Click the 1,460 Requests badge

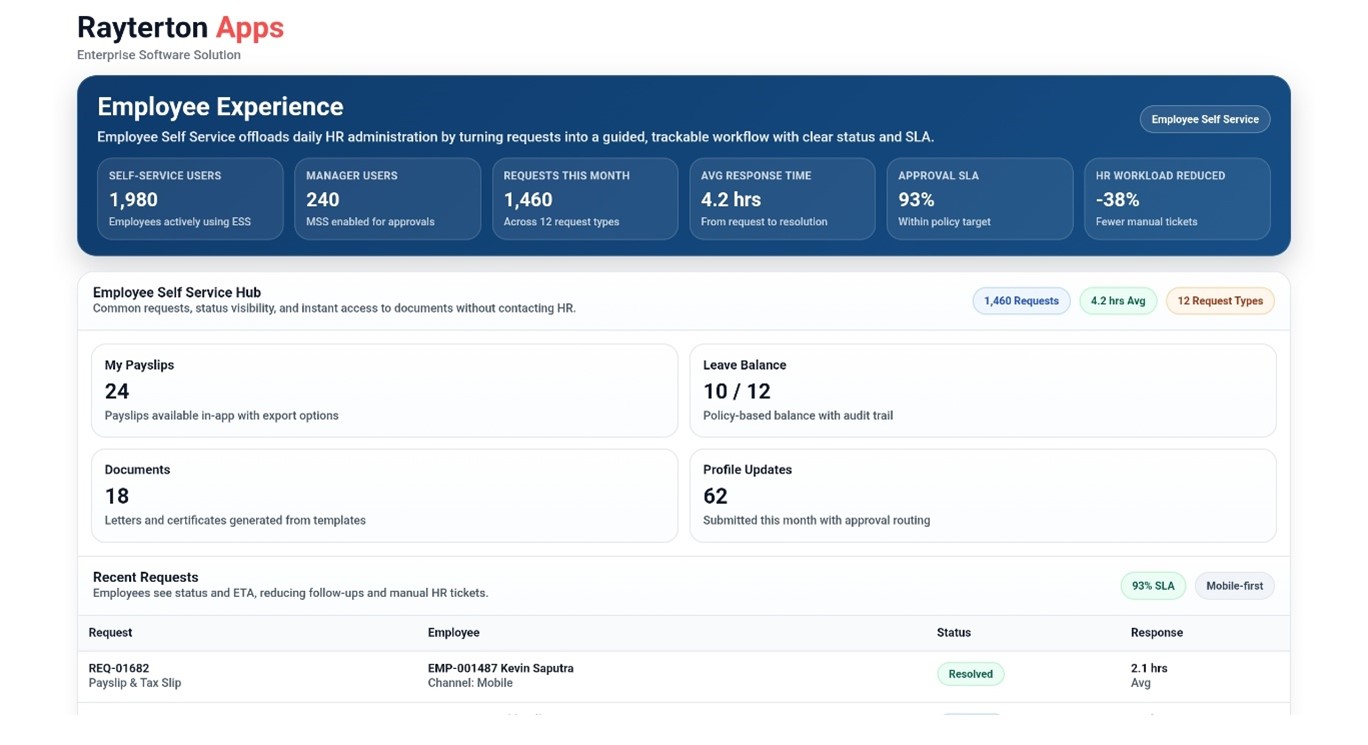pos(1021,301)
